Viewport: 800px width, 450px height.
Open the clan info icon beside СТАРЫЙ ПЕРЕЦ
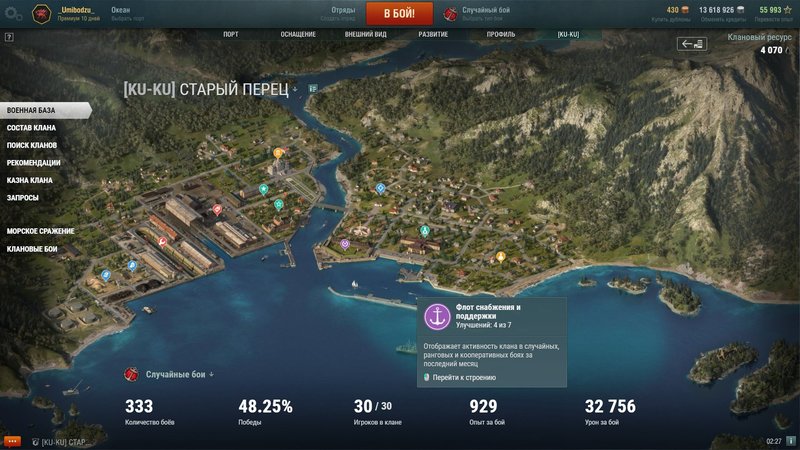coord(312,89)
